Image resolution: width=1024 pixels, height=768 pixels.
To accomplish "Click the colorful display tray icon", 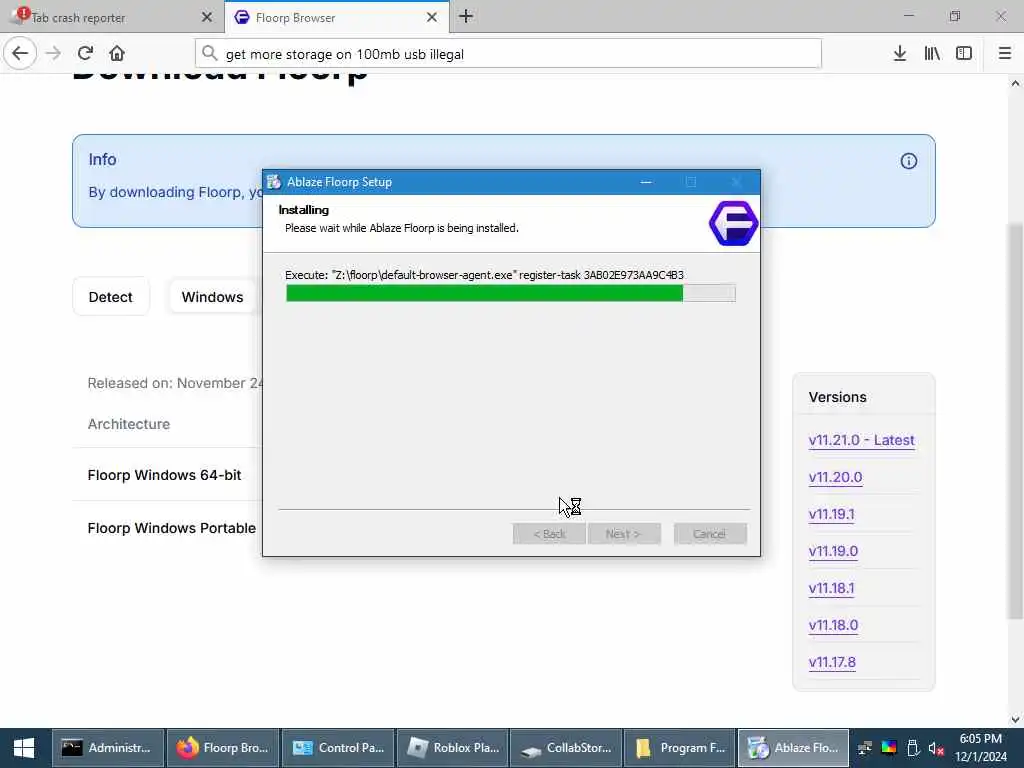I will (x=889, y=748).
